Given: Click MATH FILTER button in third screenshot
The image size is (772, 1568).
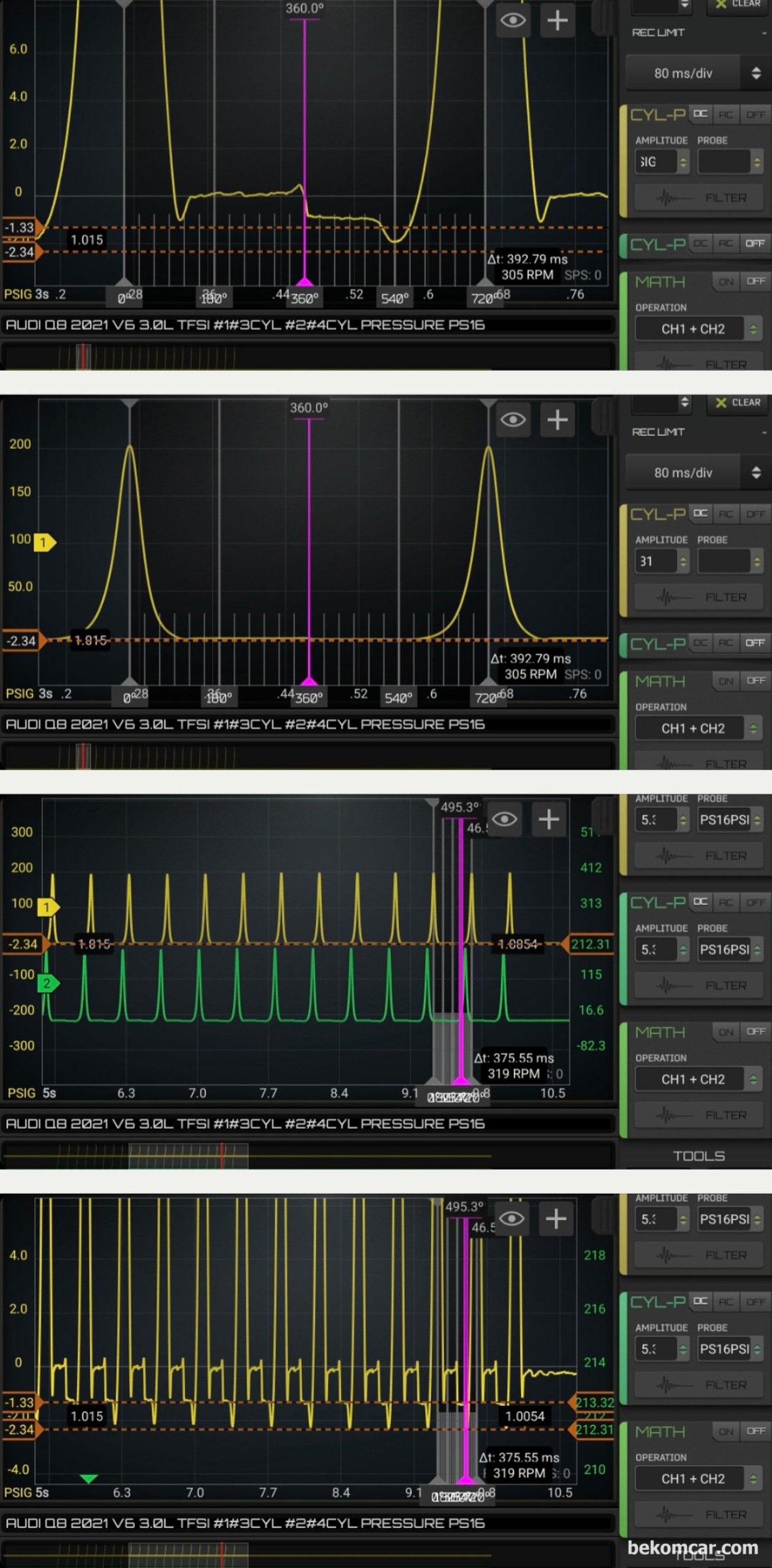Looking at the screenshot, I should coord(699,1115).
